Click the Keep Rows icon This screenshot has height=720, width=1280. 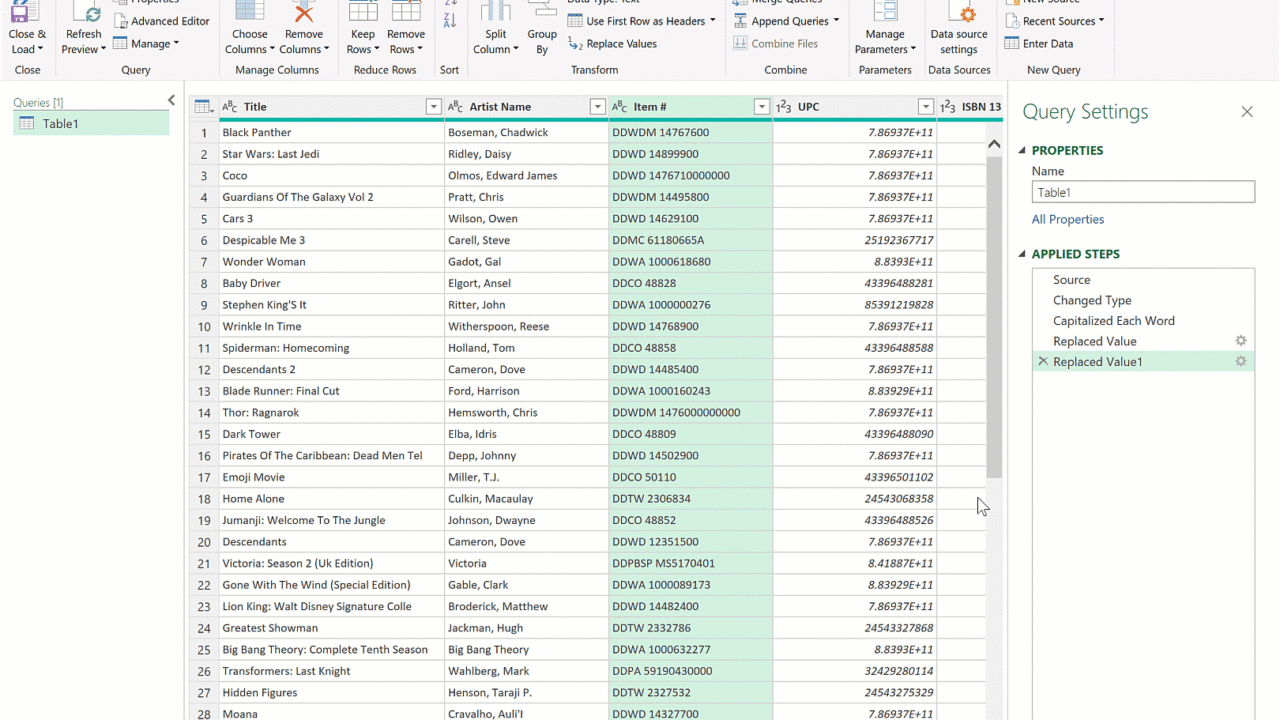[362, 12]
